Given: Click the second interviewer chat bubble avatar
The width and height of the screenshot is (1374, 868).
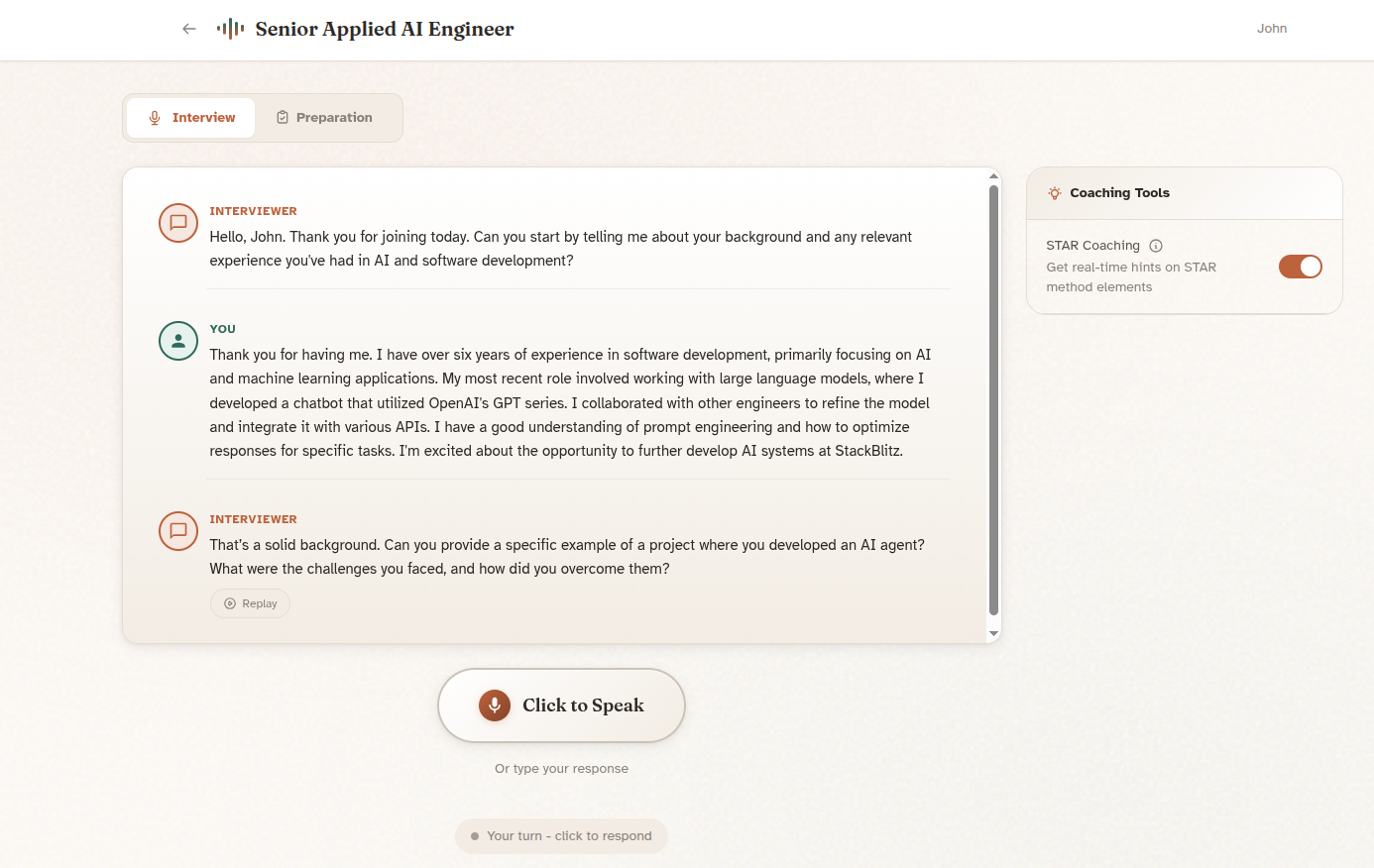Looking at the screenshot, I should pyautogui.click(x=178, y=531).
